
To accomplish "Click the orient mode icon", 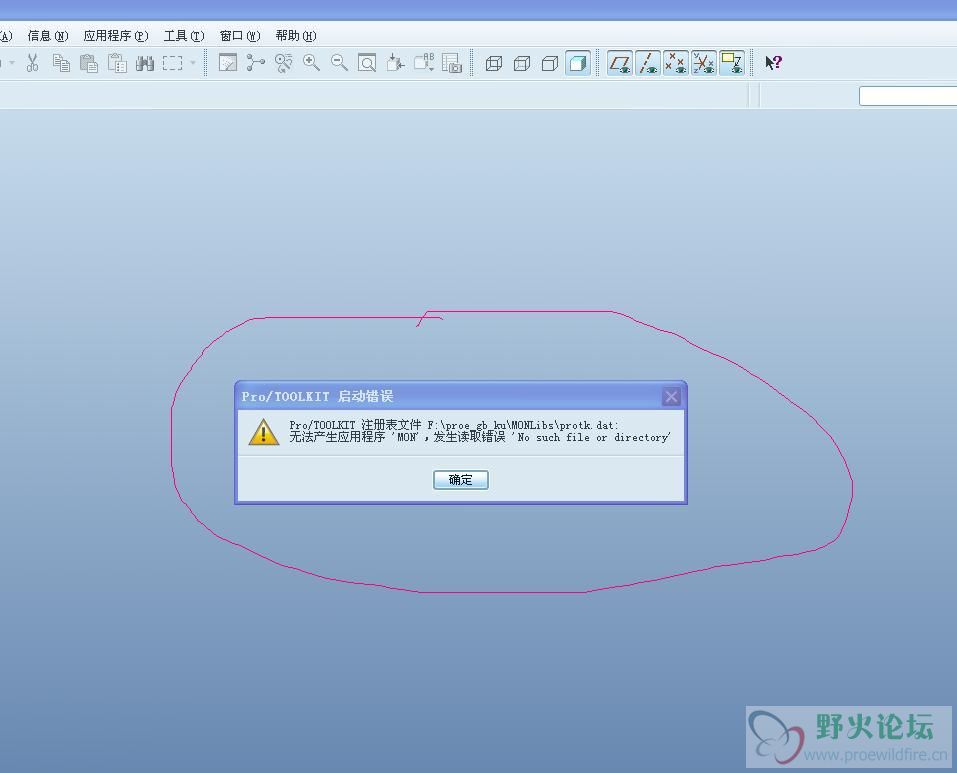I will 283,63.
